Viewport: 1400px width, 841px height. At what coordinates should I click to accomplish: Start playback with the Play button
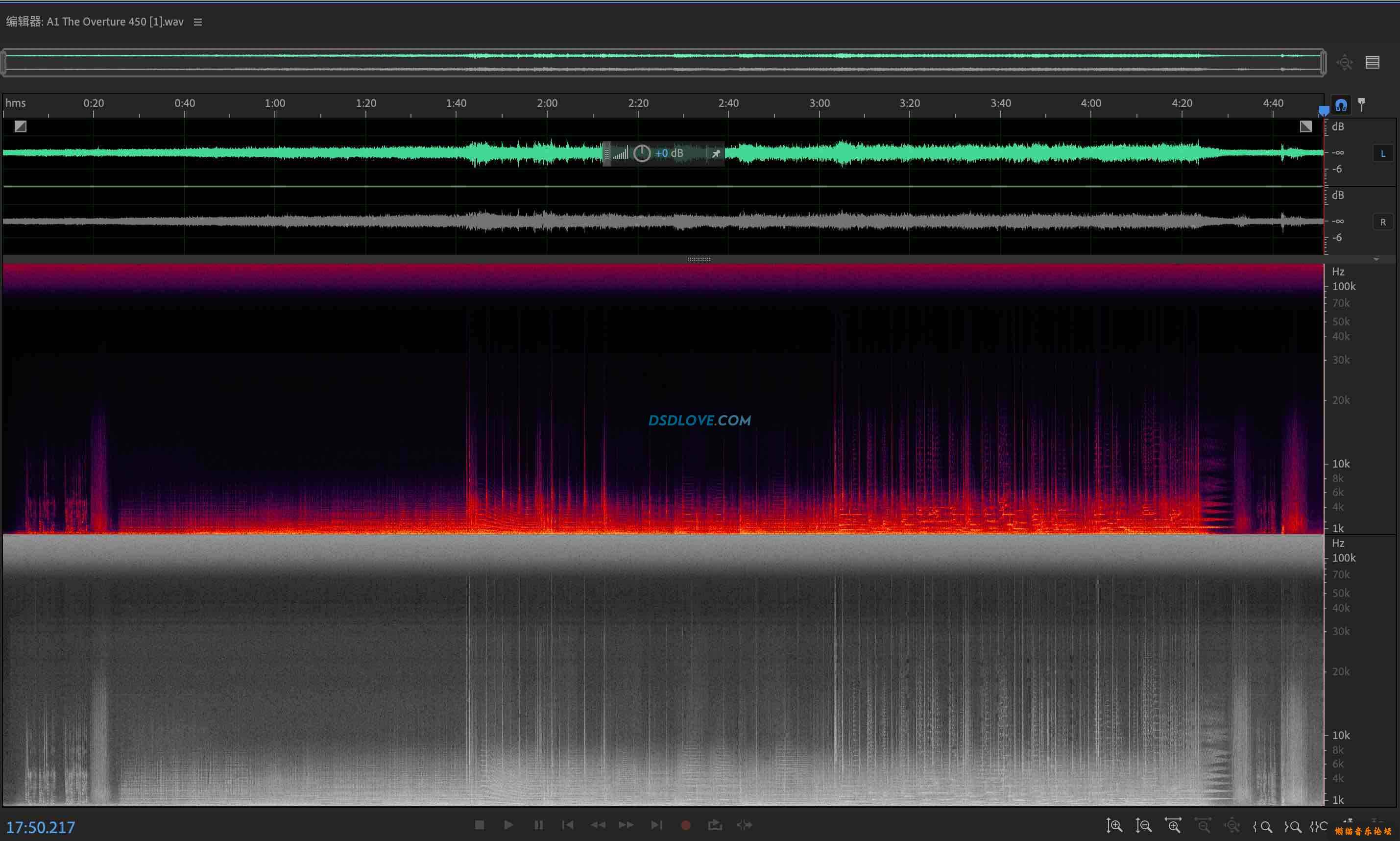(x=508, y=825)
